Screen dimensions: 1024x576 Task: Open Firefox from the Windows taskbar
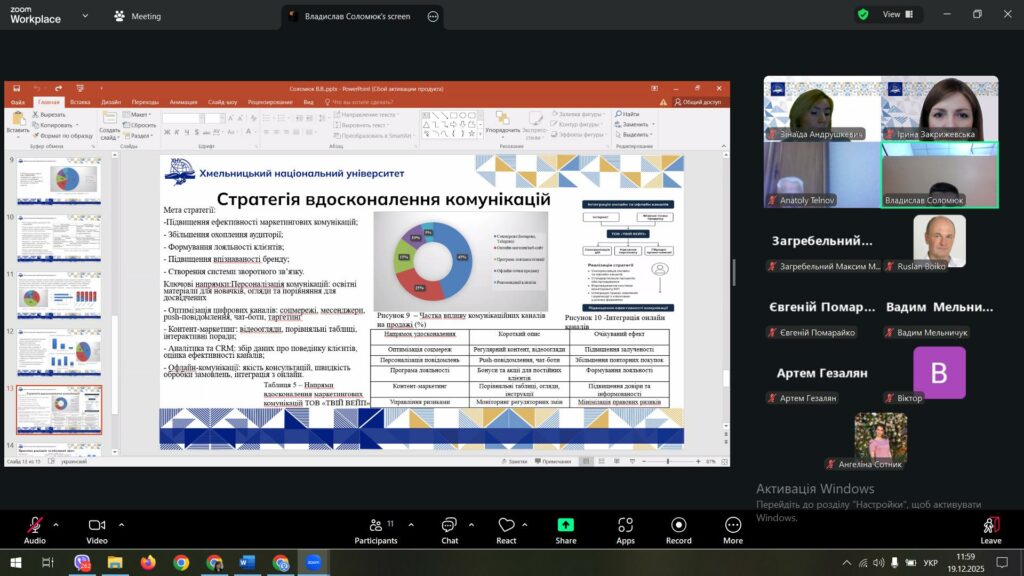click(x=148, y=563)
